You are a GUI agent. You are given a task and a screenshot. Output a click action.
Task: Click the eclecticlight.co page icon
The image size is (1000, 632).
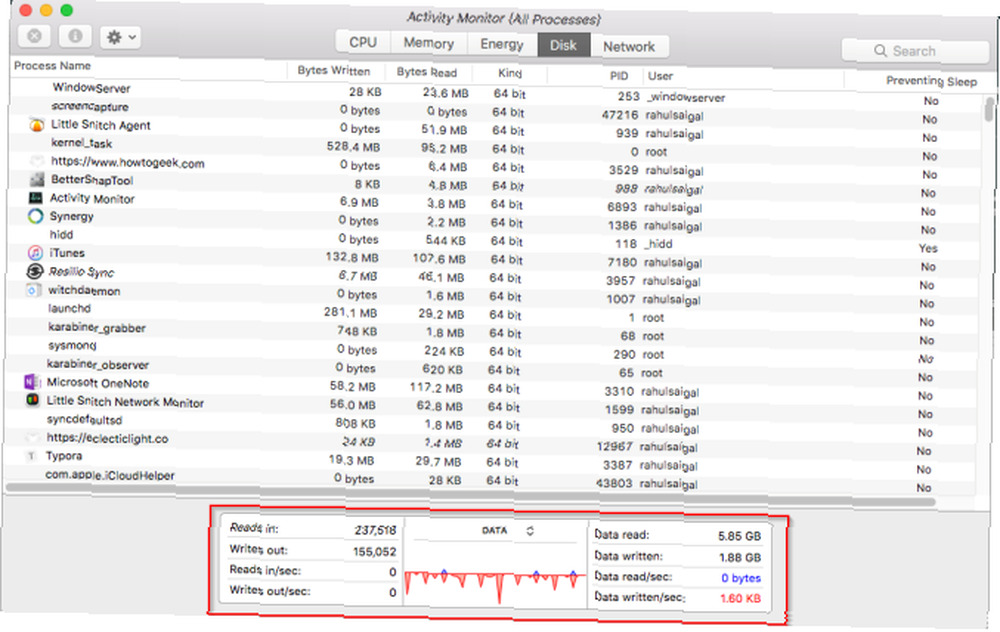tap(31, 437)
